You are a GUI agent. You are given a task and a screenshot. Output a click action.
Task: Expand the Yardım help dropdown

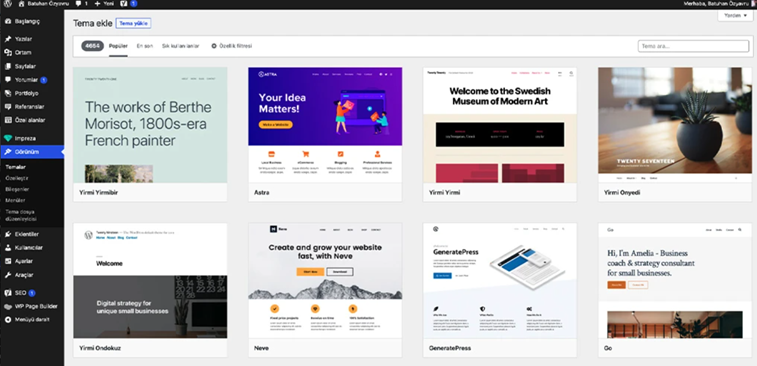pos(735,15)
